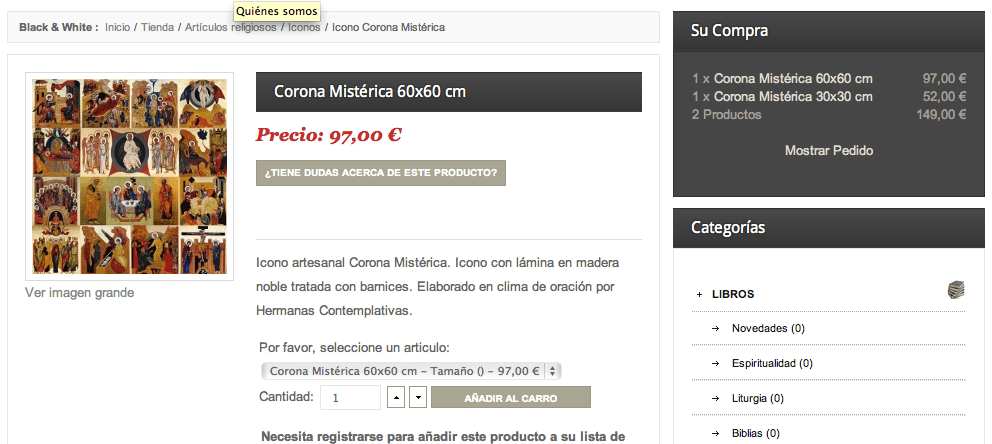The width and height of the screenshot is (992, 444).
Task: Click '¿Tiene dudas acerca de este producto?' button
Action: click(381, 173)
